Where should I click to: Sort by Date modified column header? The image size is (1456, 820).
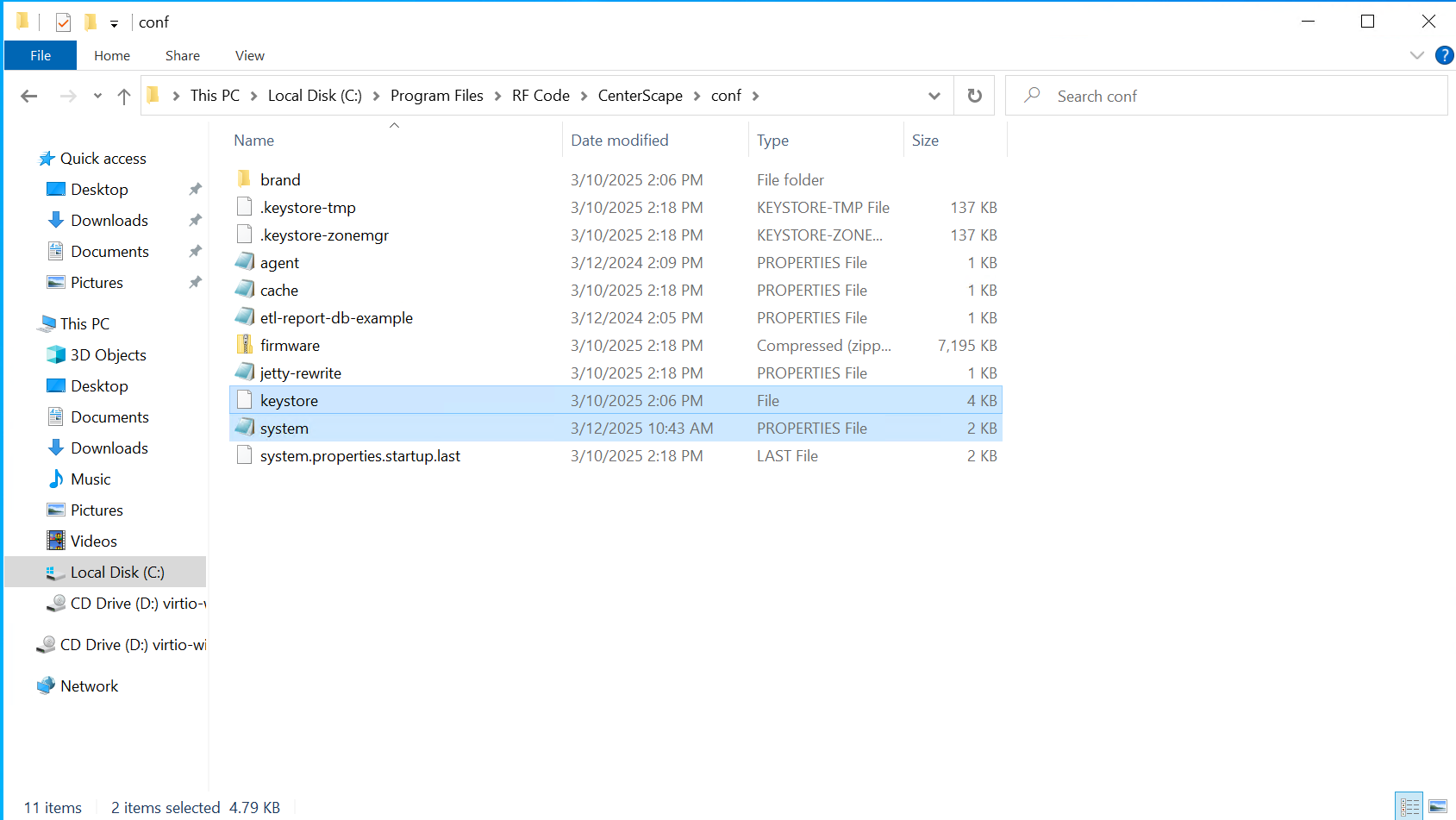tap(619, 141)
